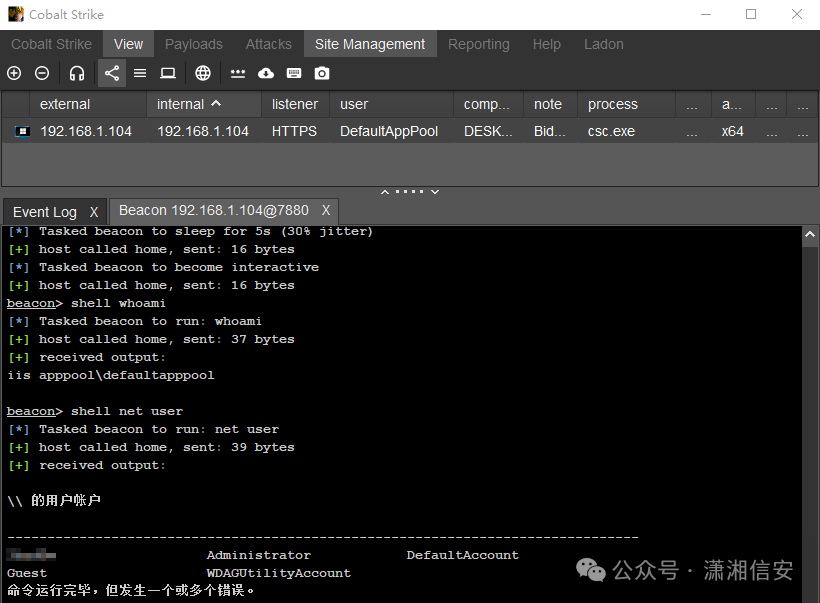Select external IP 192.168.1.104 cell

tap(86, 131)
